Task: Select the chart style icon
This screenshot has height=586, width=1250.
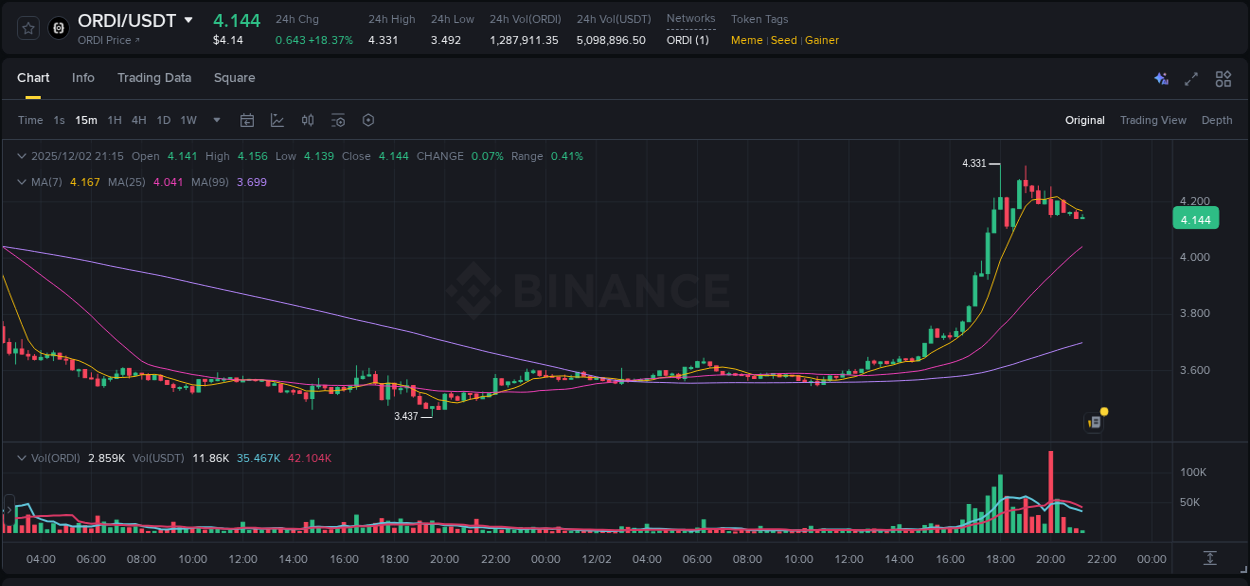Action: click(277, 119)
